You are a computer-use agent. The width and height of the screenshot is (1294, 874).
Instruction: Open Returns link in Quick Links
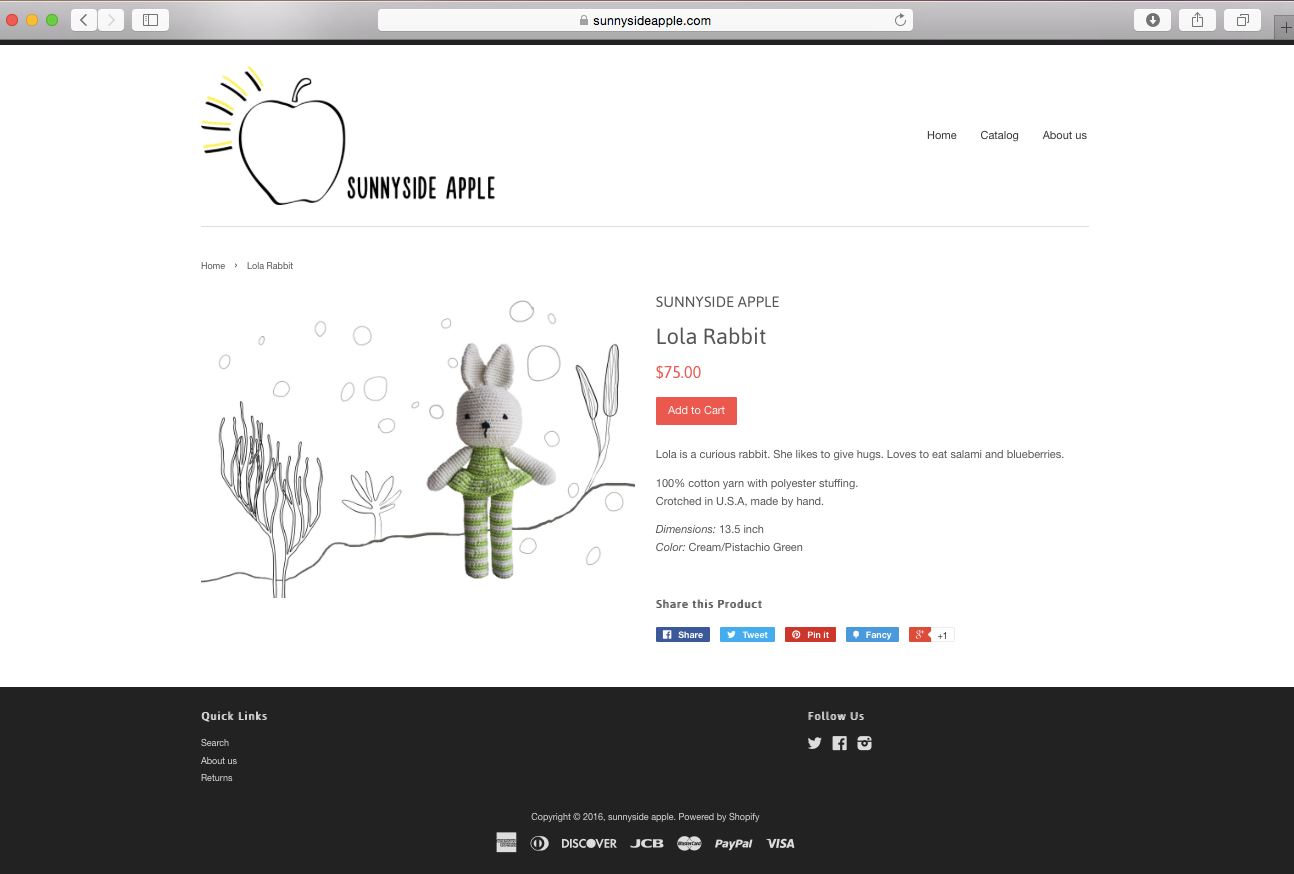coord(216,778)
